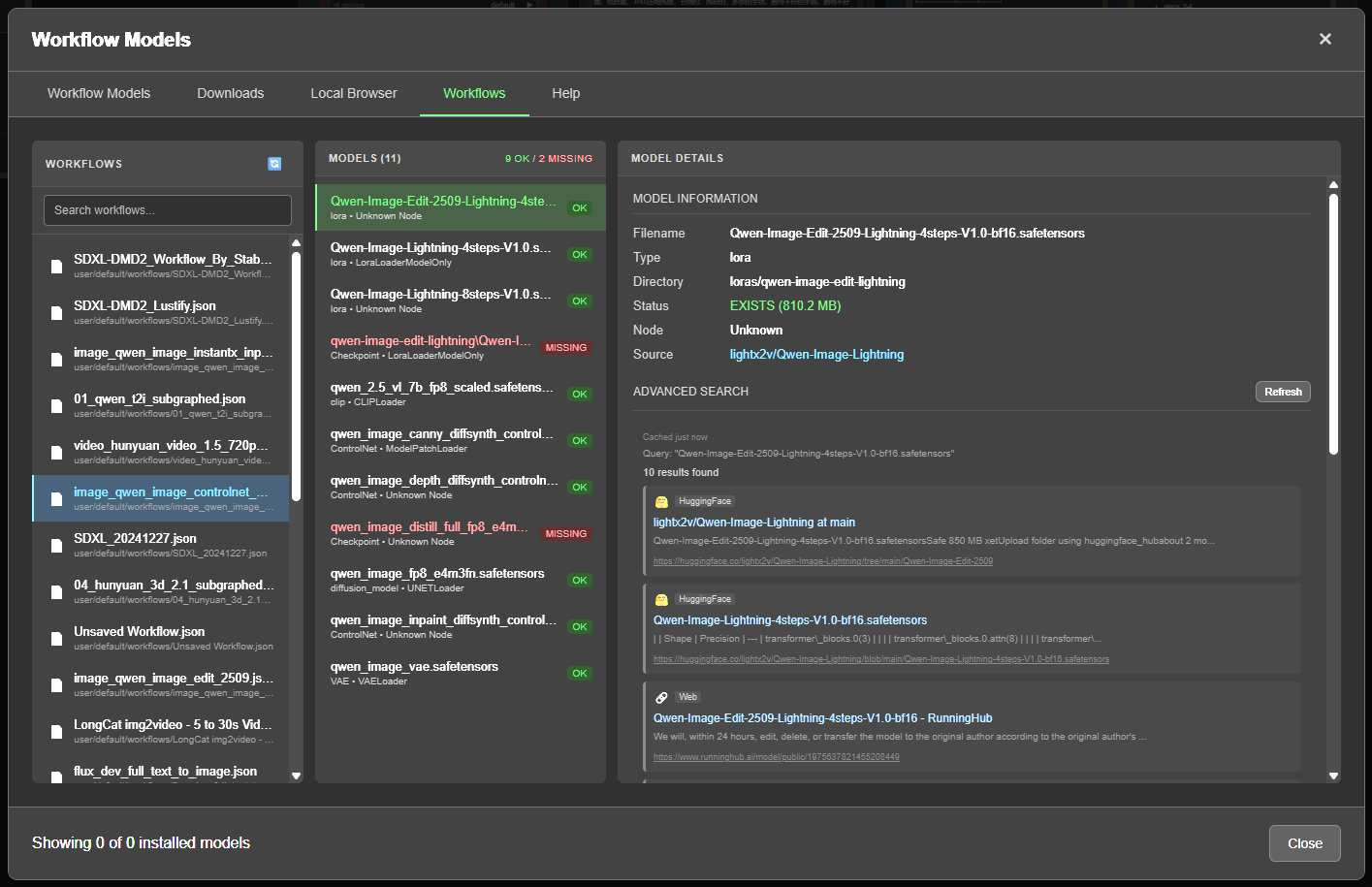Follow the huggingface.co tree/main/Qwen-Image-Edit-2509 URL

pyautogui.click(x=823, y=561)
